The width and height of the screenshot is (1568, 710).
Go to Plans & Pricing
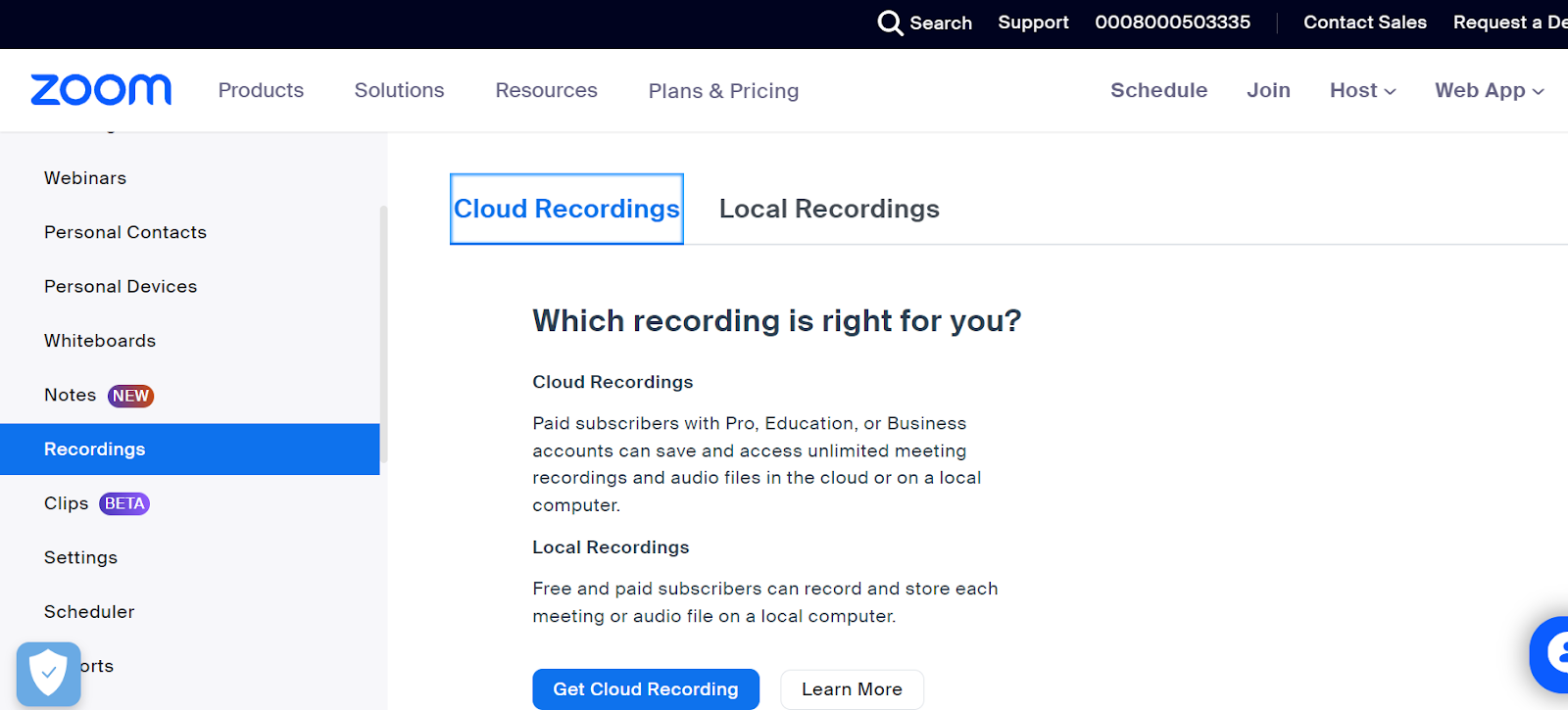[x=723, y=91]
